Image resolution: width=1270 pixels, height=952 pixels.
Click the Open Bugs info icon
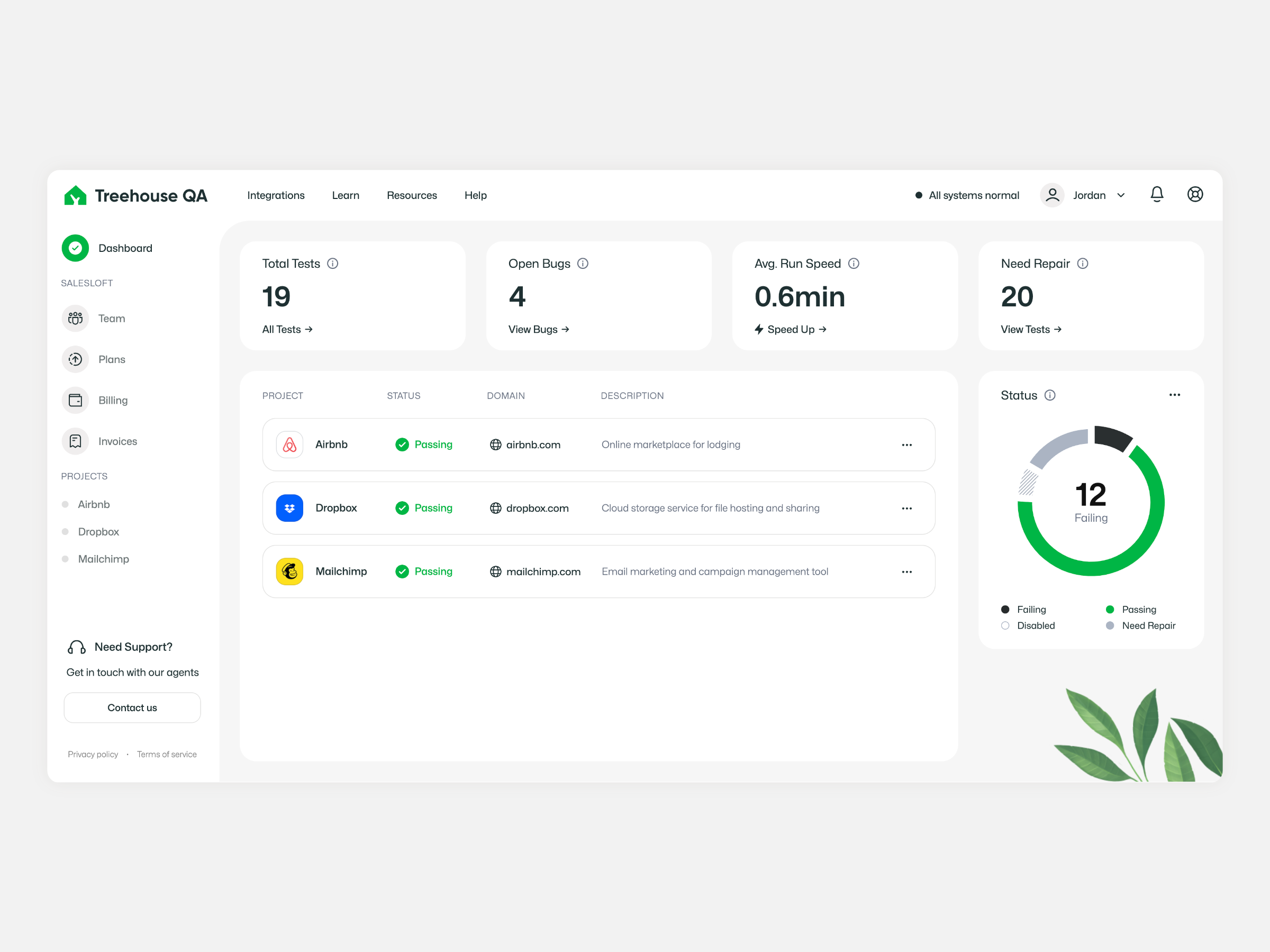583,264
